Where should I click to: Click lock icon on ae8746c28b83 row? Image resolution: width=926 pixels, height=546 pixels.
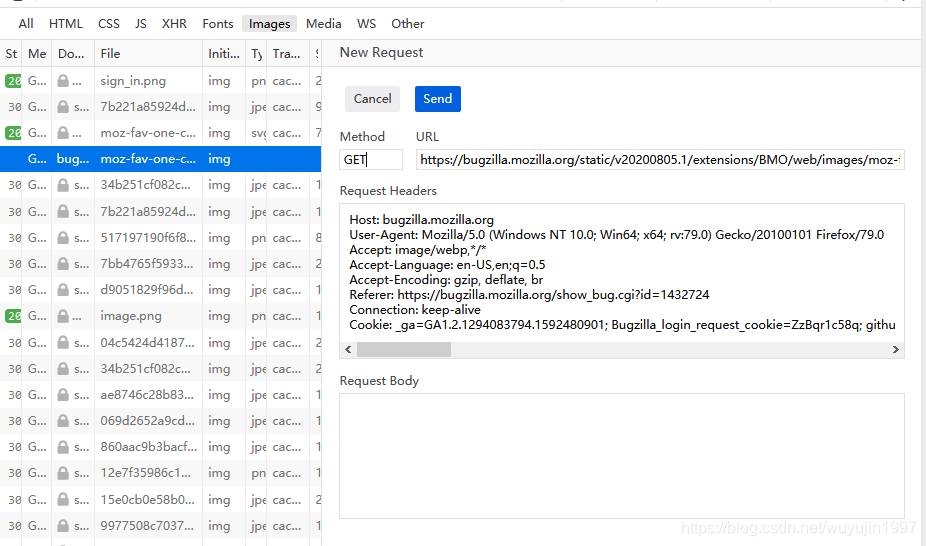click(x=63, y=394)
